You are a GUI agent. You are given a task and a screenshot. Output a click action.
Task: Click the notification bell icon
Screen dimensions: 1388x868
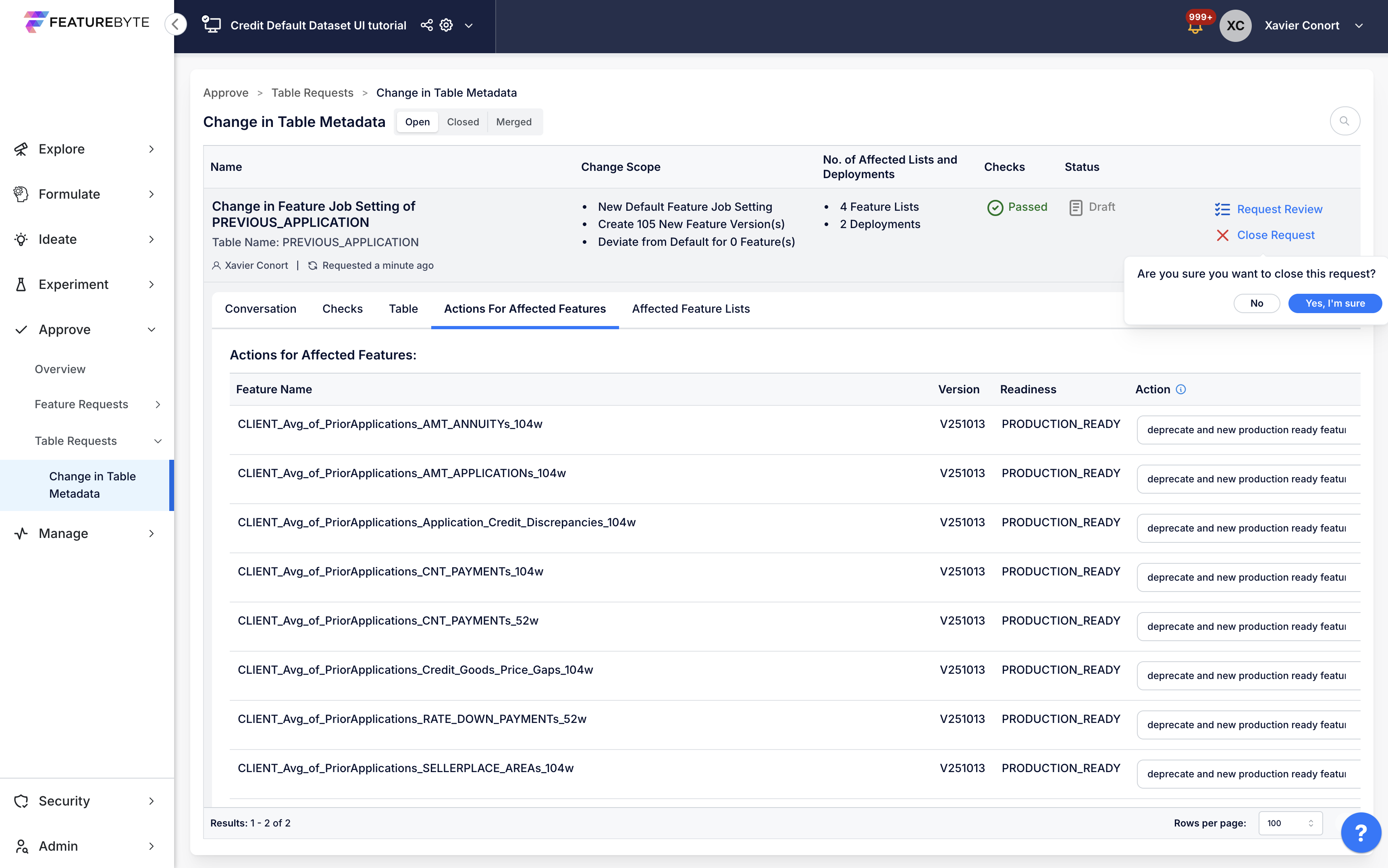(x=1195, y=27)
